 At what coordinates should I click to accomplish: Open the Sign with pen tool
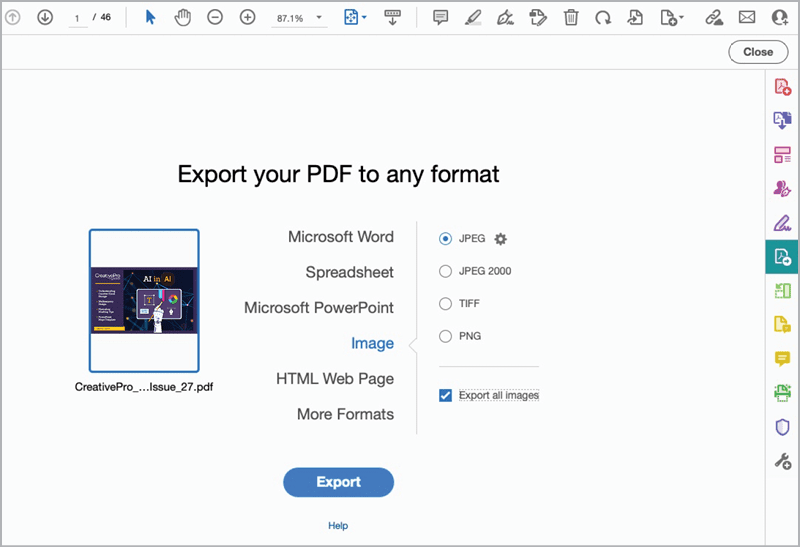505,18
